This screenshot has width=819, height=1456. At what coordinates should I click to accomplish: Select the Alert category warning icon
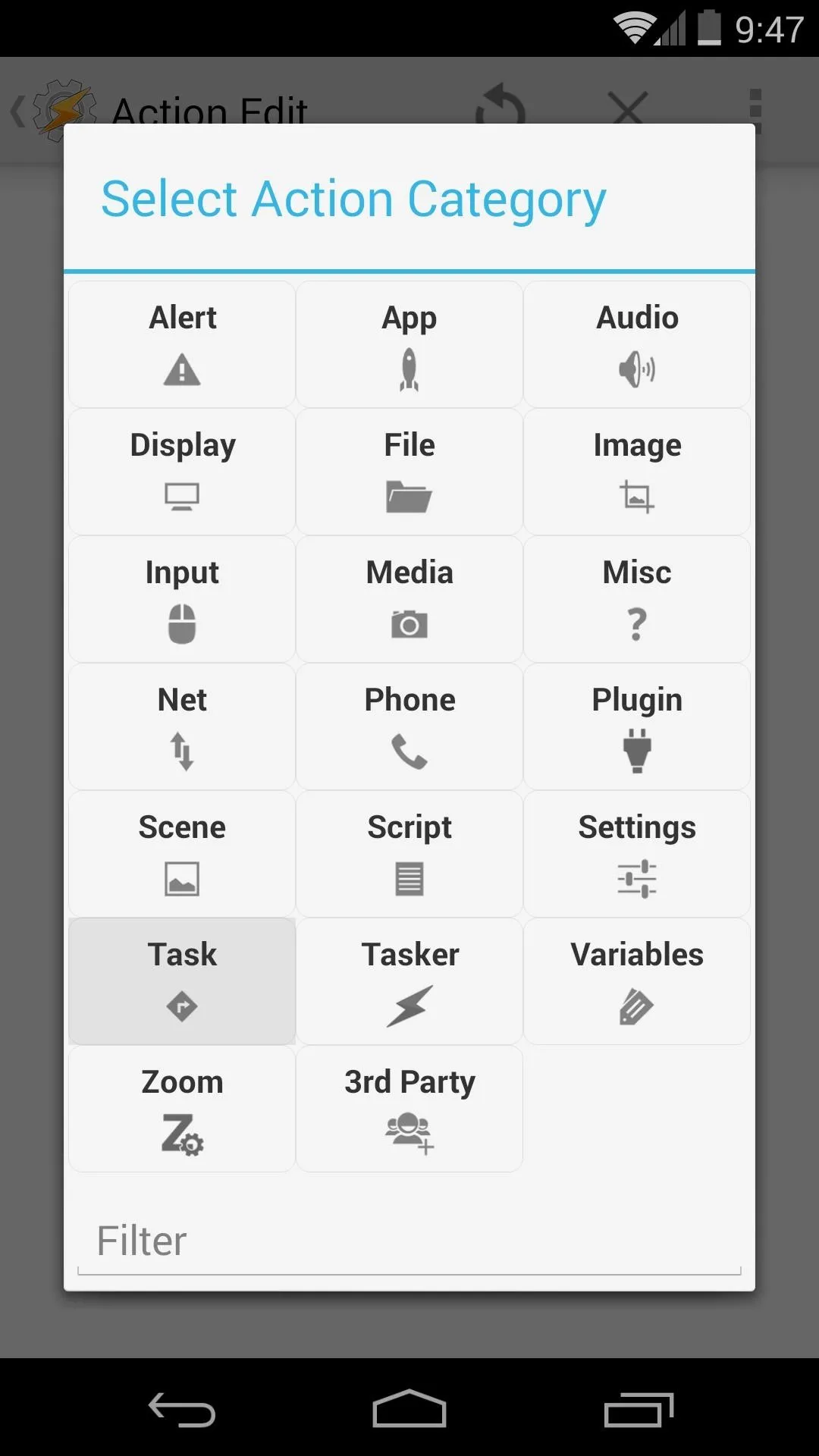click(182, 370)
